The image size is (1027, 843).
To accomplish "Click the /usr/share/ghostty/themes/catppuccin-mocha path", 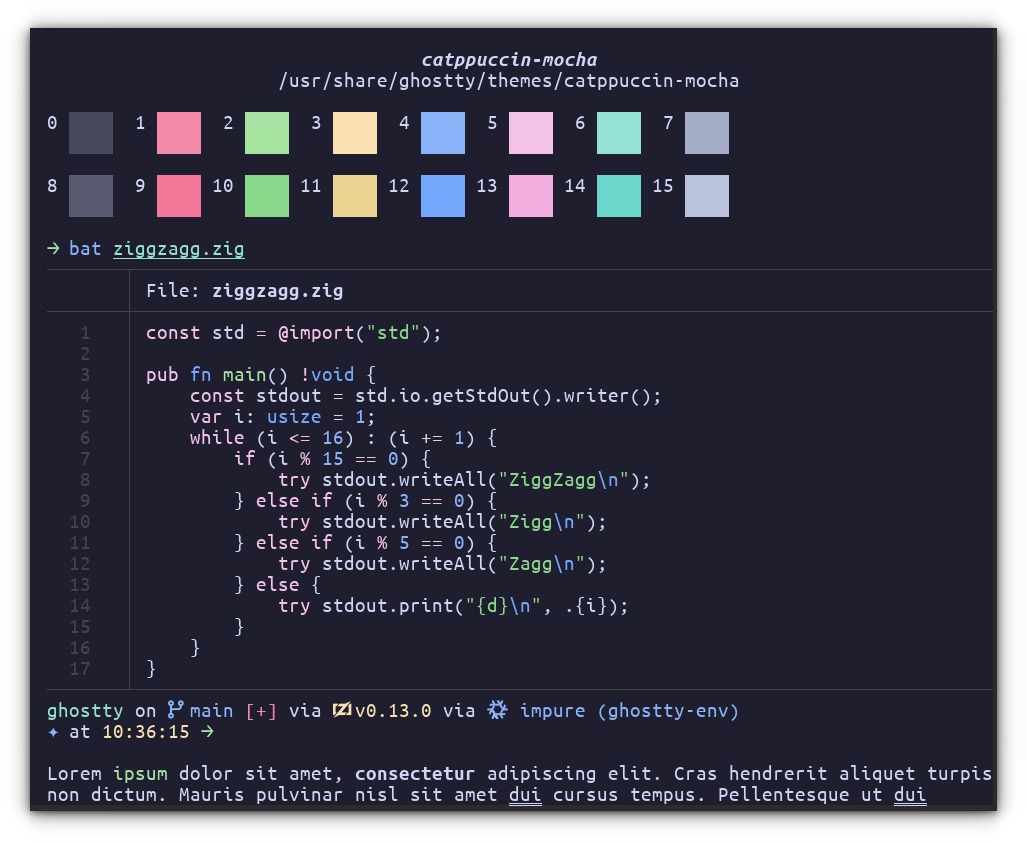I will click(509, 81).
